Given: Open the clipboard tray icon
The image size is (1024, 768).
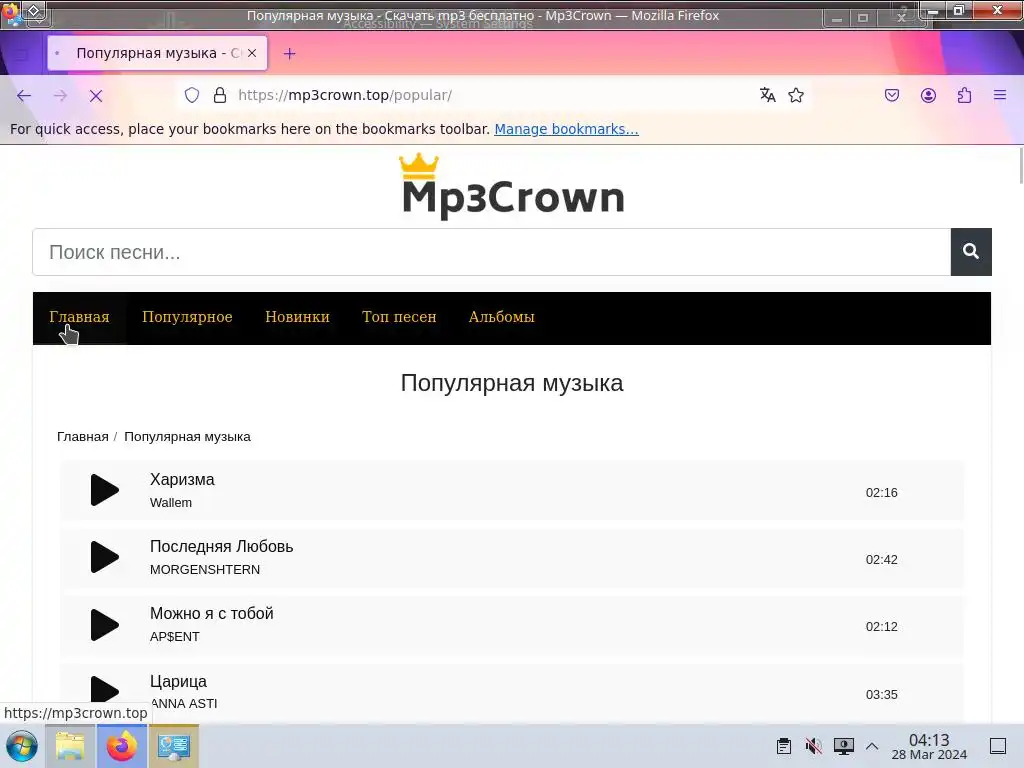Looking at the screenshot, I should [x=784, y=746].
